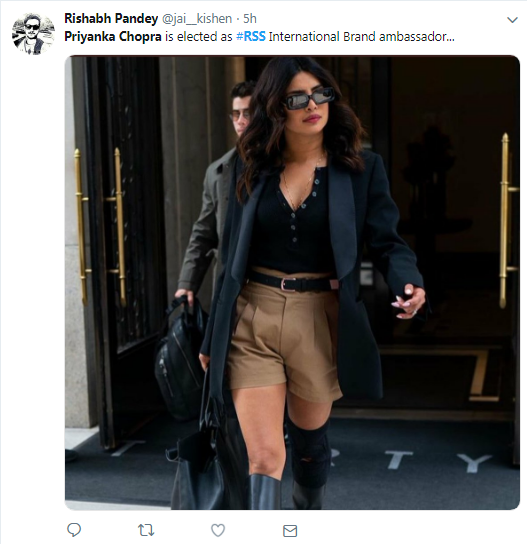Click the sunglasses of the woman in photo
527x544 pixels.
point(309,98)
